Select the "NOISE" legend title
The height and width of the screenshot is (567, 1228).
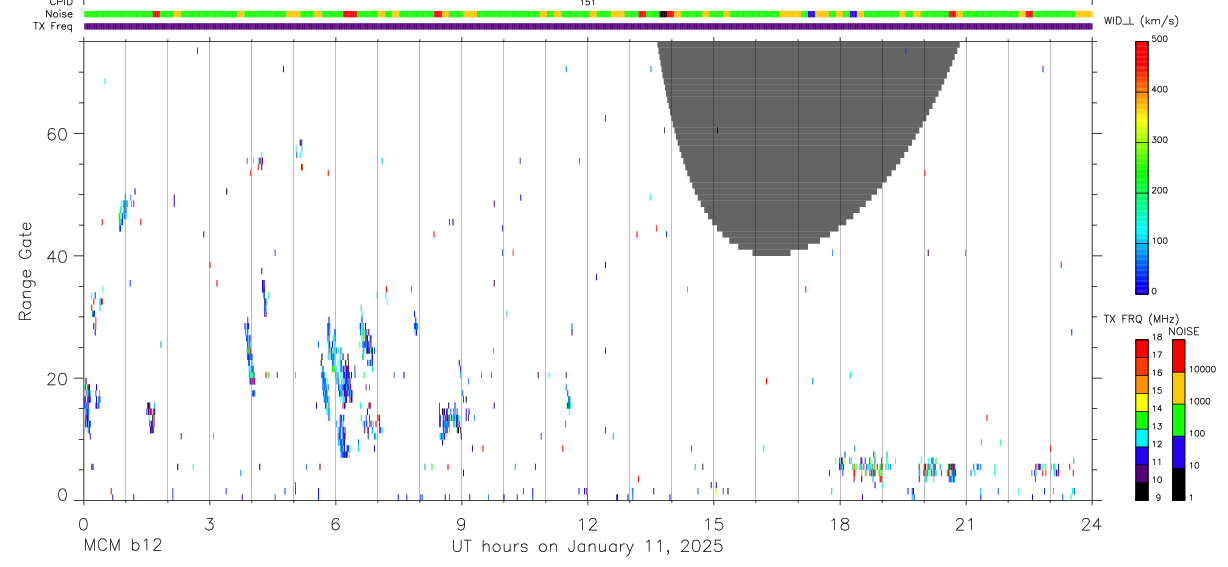(1183, 331)
